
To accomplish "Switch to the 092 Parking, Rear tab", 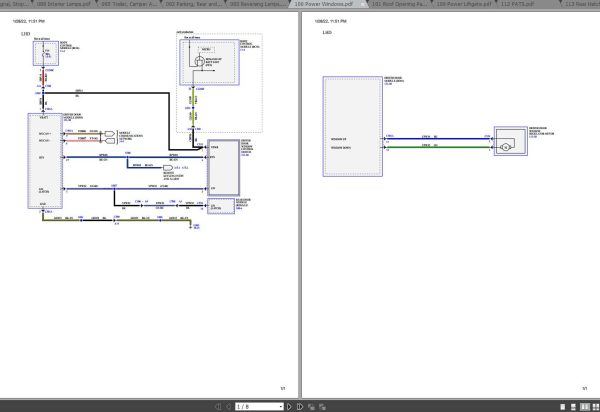I will [193, 4].
